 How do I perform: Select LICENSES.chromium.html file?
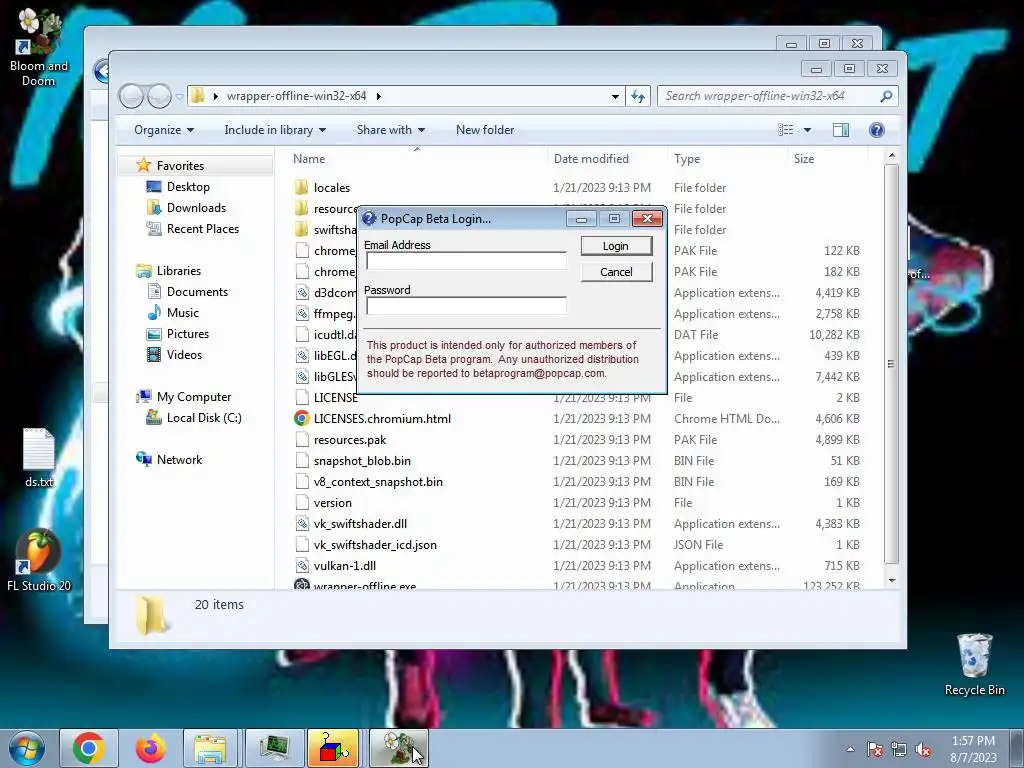point(382,419)
